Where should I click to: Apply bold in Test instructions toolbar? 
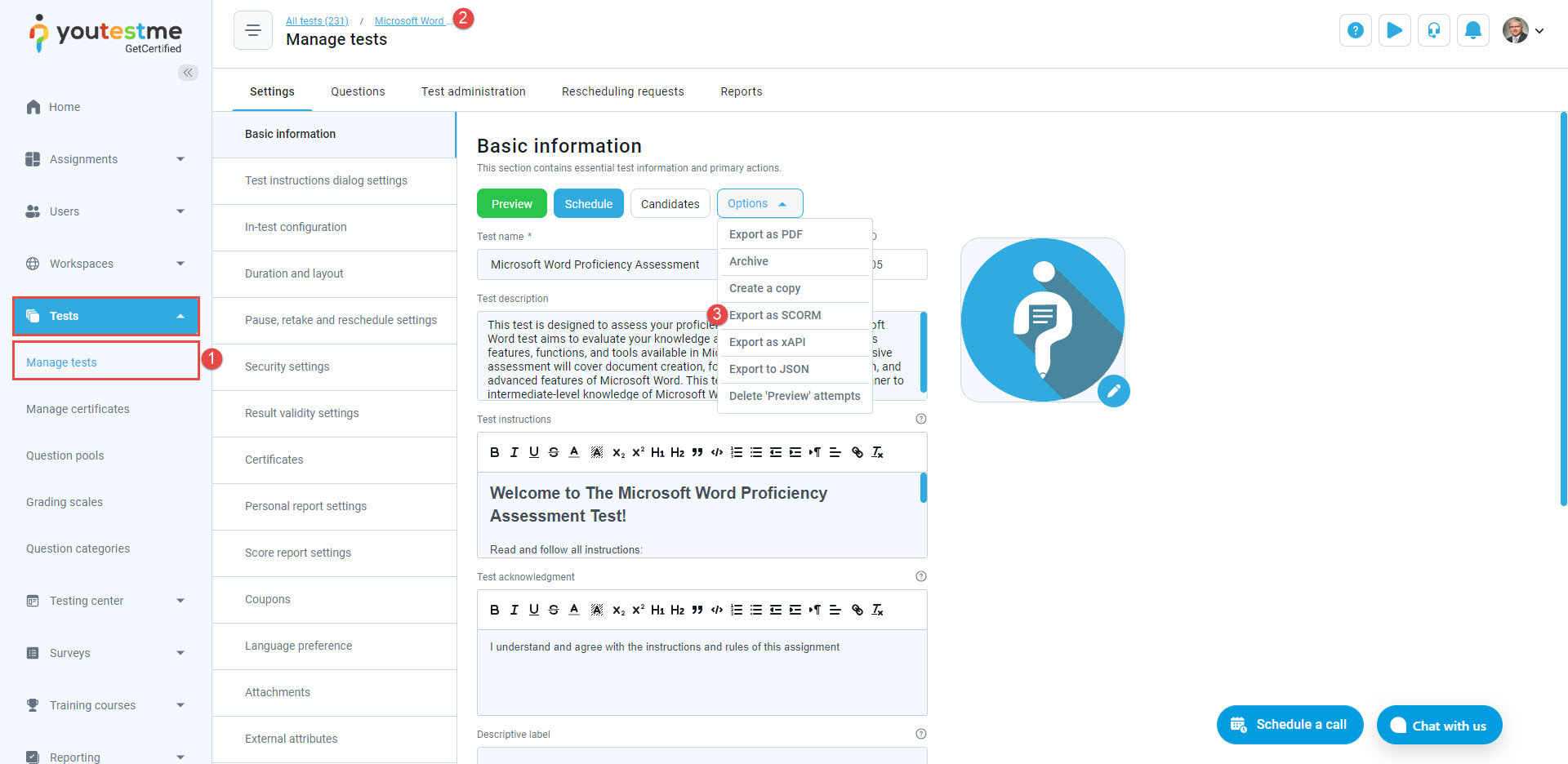coord(494,452)
